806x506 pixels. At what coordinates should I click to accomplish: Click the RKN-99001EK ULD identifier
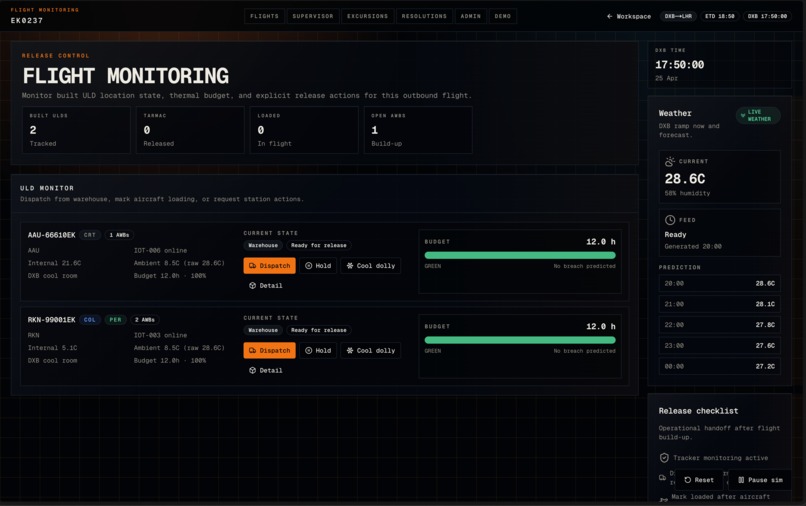click(51, 320)
